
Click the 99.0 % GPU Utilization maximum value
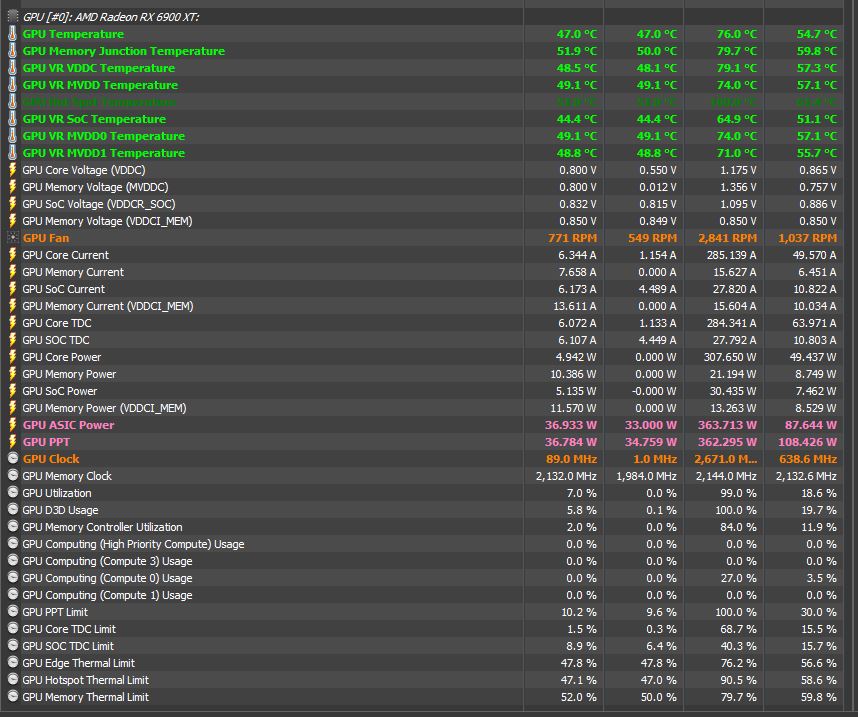[x=739, y=493]
